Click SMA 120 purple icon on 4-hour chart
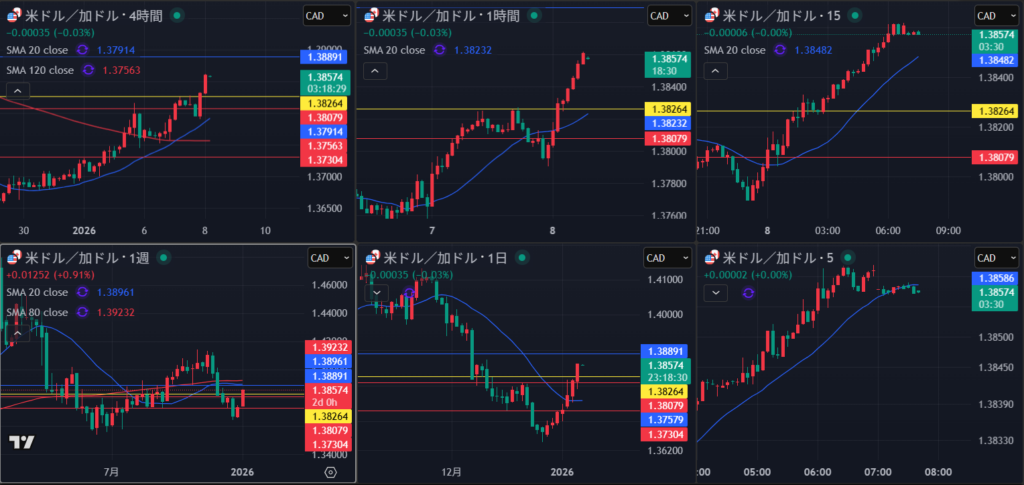Viewport: 1024px width, 485px height. coord(89,70)
